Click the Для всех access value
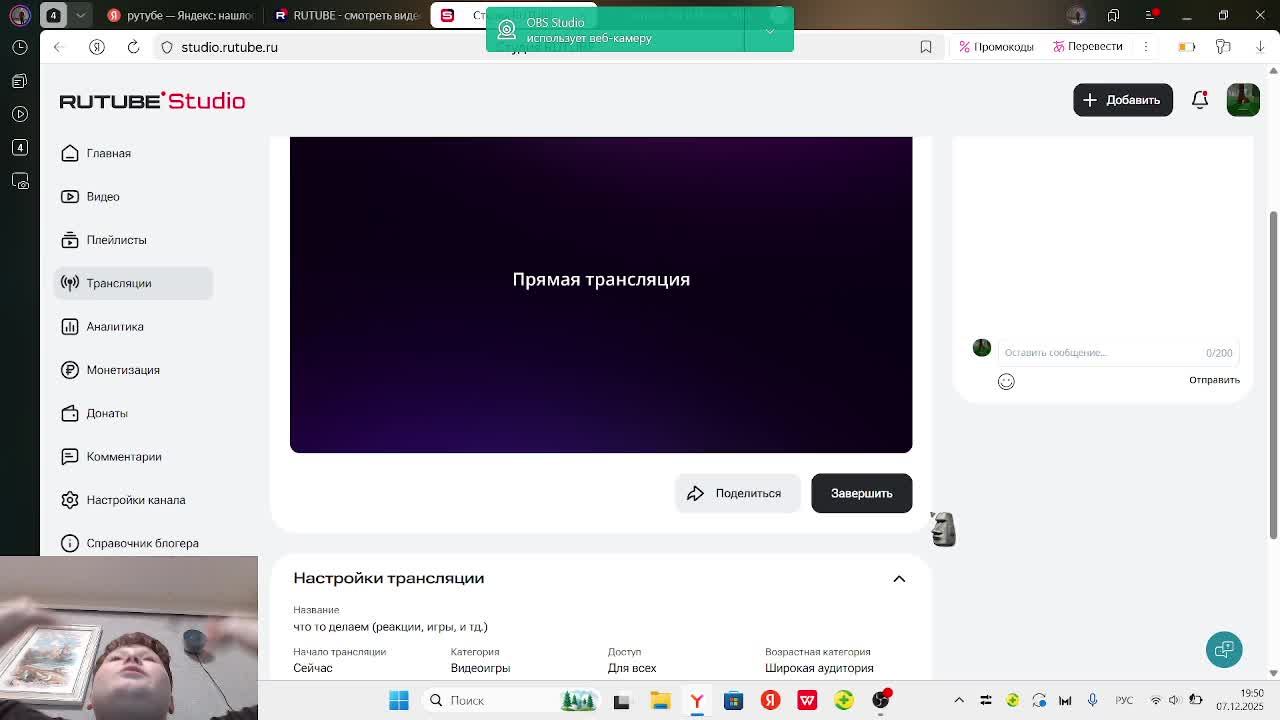The image size is (1280, 720). [x=632, y=668]
